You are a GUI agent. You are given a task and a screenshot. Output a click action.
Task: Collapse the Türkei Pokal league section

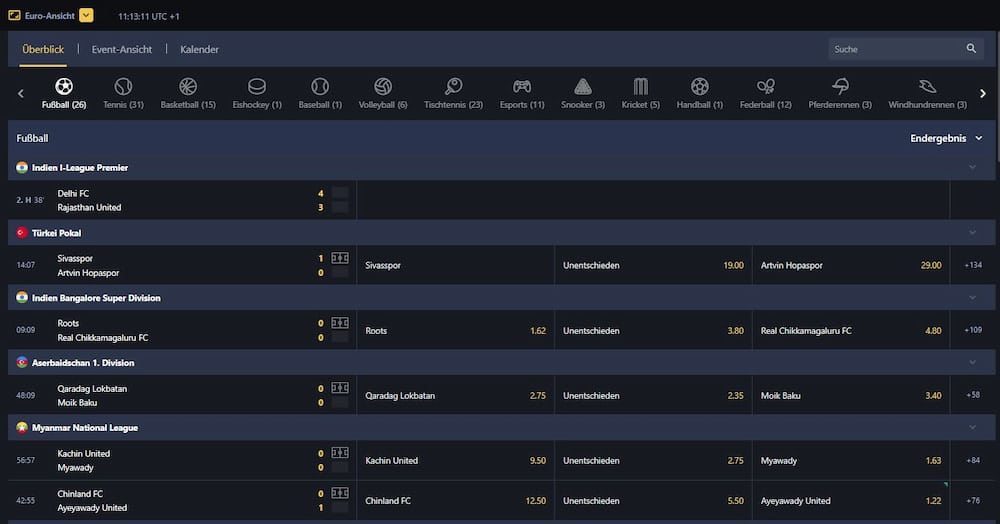pos(972,233)
